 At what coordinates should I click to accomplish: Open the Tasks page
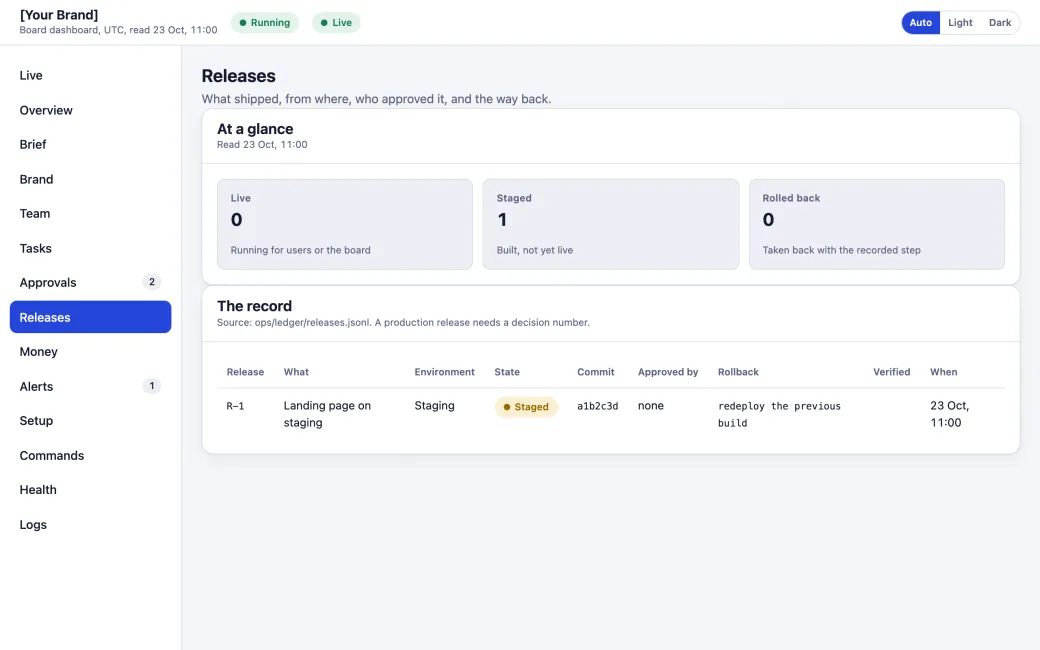[x=90, y=248]
